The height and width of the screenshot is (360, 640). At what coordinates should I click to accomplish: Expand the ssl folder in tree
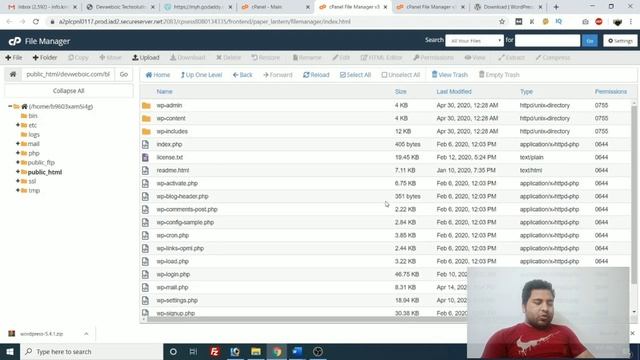click(18, 181)
